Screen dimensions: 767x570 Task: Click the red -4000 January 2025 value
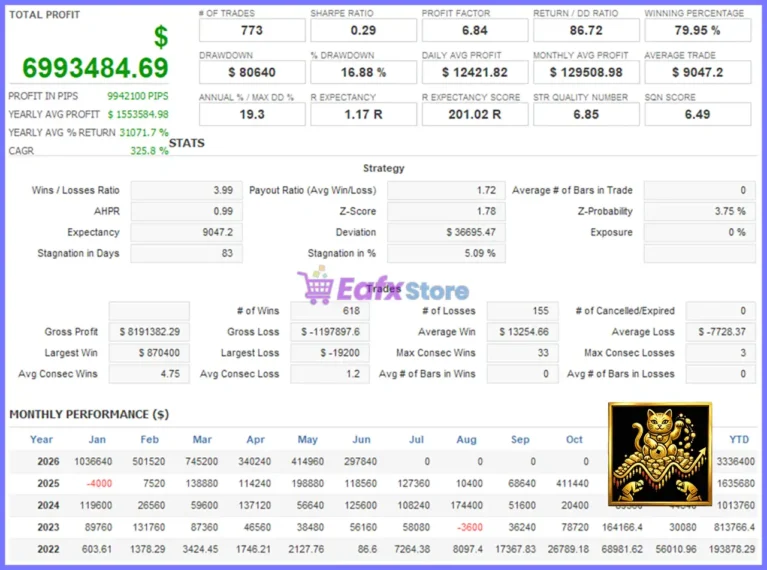(x=99, y=483)
